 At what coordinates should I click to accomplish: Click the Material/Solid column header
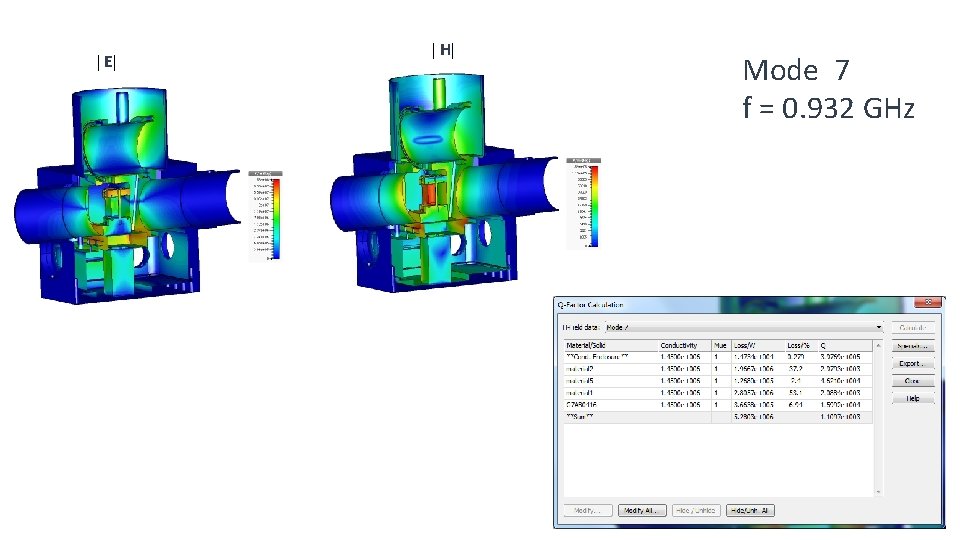(610, 345)
